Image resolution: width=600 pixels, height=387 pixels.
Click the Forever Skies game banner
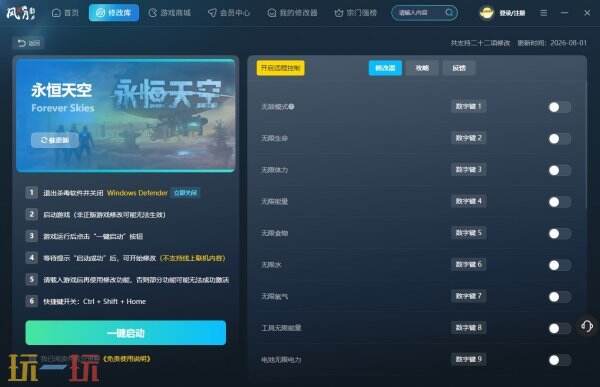point(126,115)
